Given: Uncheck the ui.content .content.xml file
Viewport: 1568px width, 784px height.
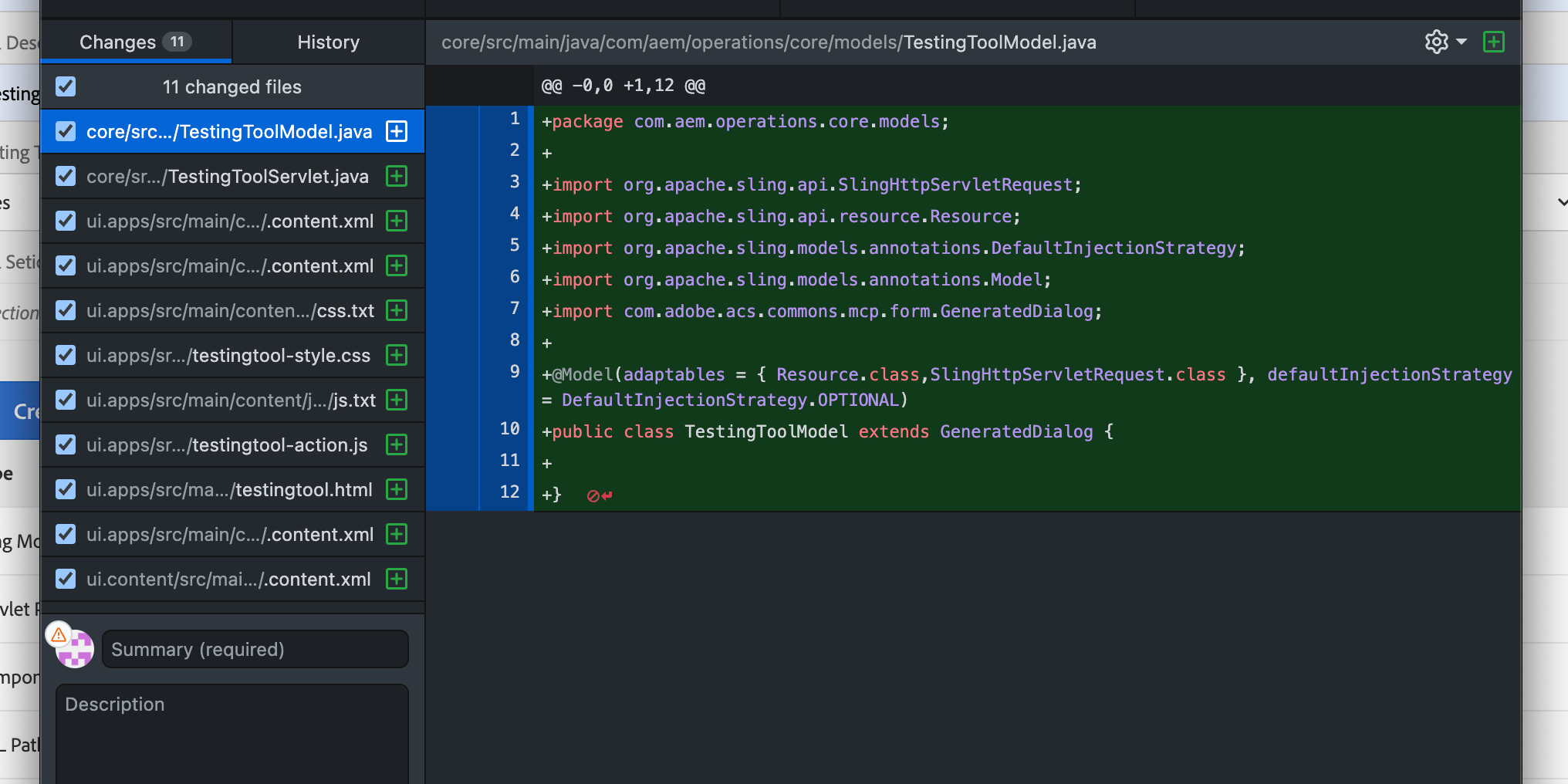Looking at the screenshot, I should 65,579.
